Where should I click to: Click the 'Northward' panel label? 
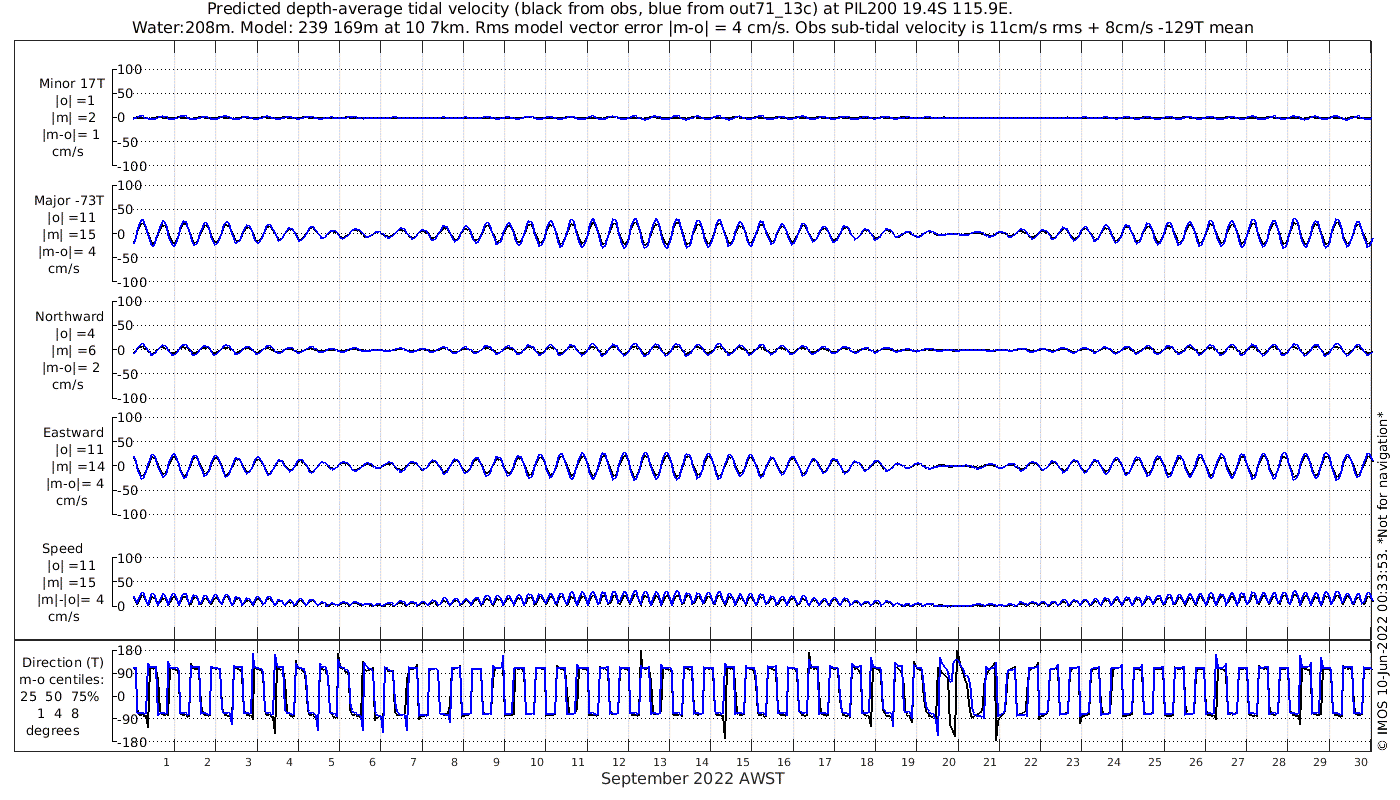click(x=69, y=316)
